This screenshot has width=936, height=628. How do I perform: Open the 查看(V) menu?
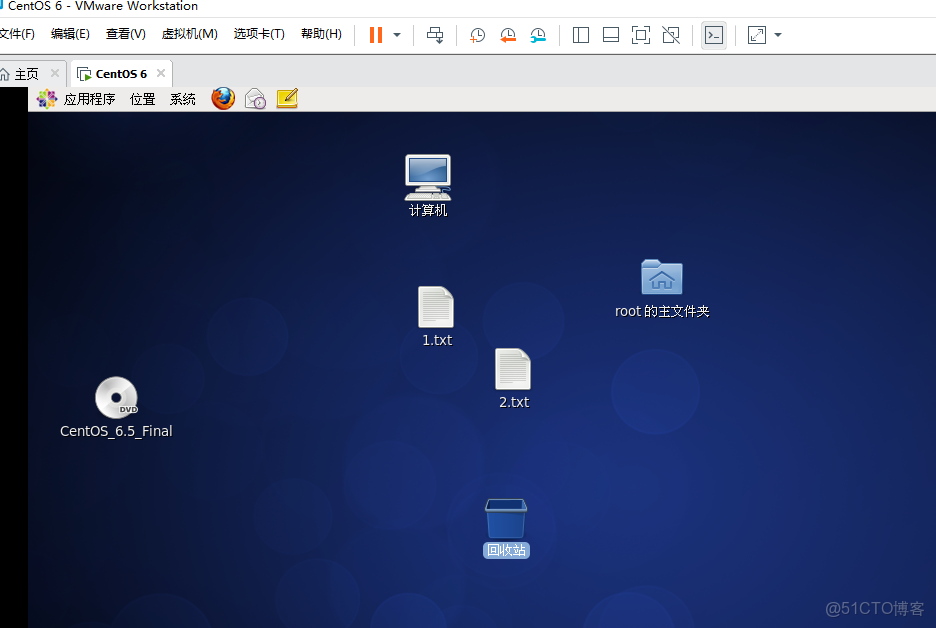(125, 34)
